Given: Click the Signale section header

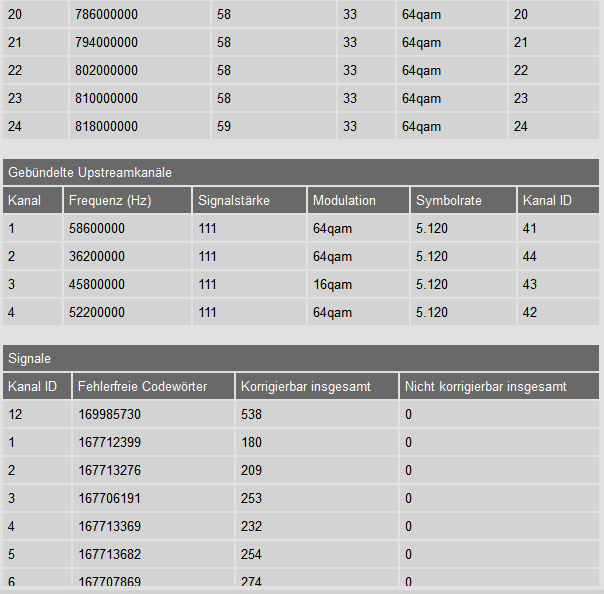Looking at the screenshot, I should click(30, 358).
